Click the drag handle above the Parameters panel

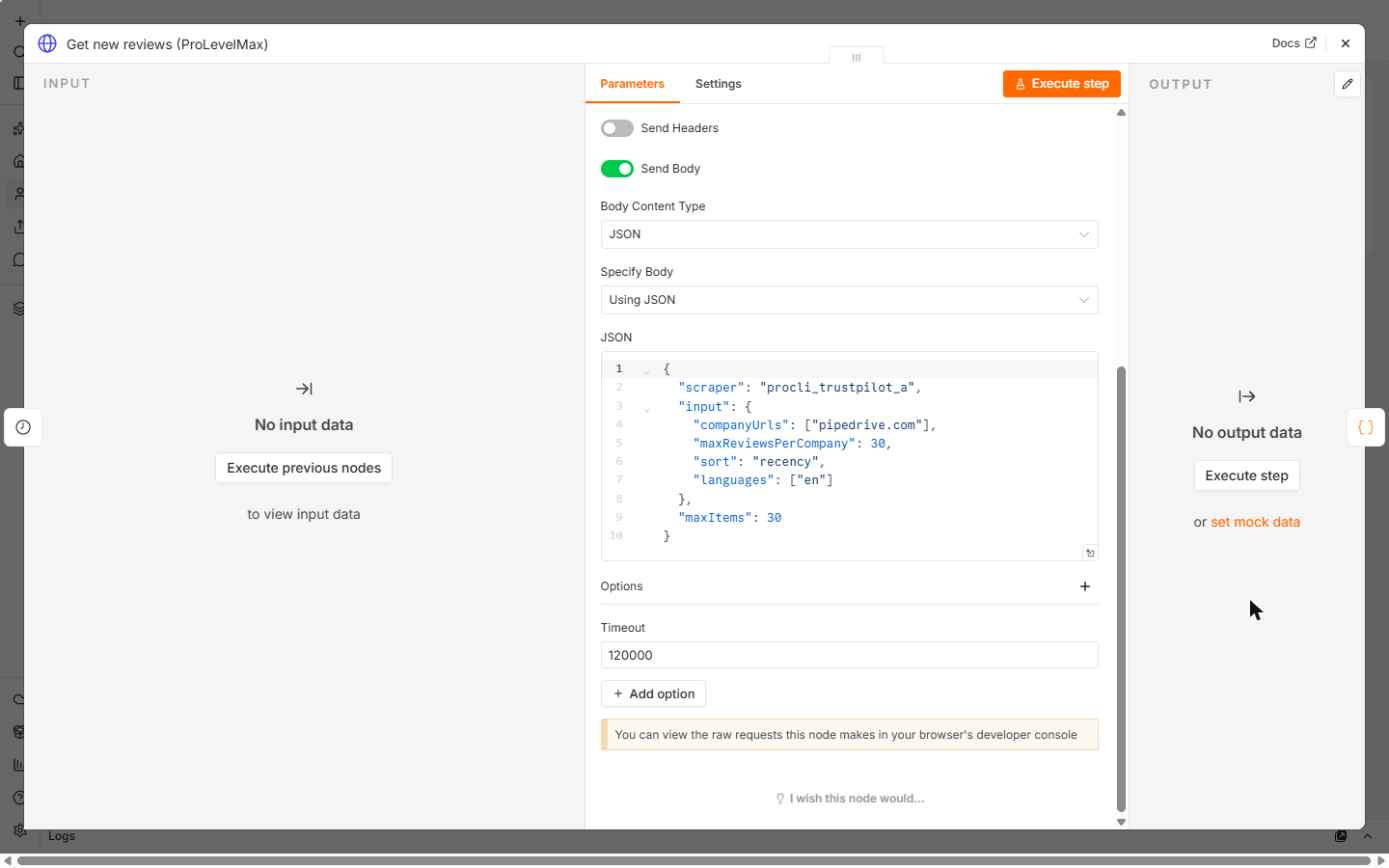coord(856,57)
